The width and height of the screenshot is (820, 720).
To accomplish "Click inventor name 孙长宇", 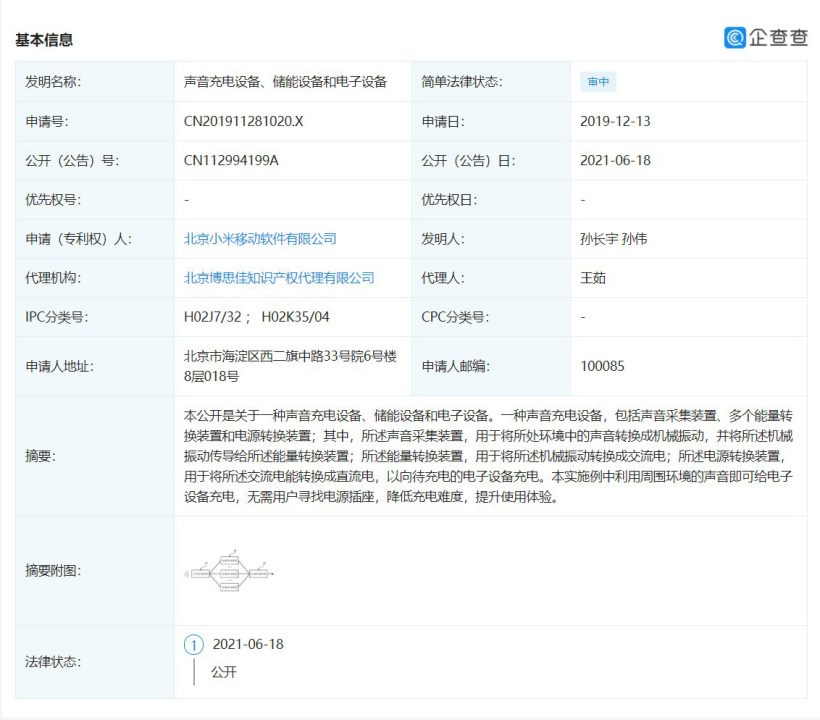I will (598, 239).
